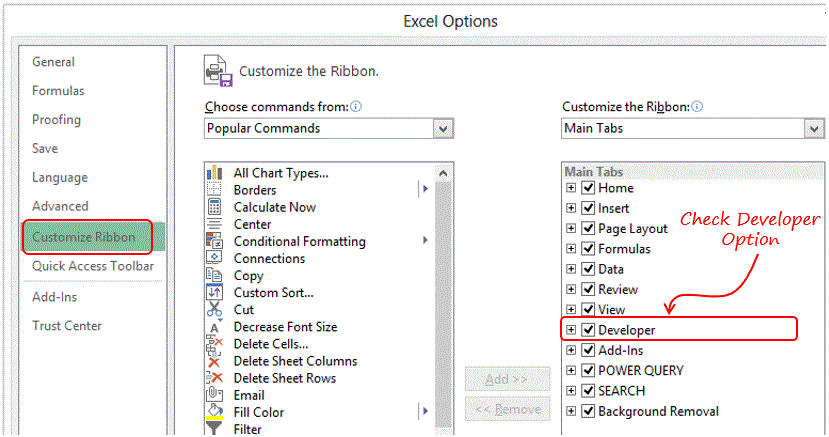829x437 pixels.
Task: Choose the Conditional Formatting command icon
Action: click(x=214, y=241)
